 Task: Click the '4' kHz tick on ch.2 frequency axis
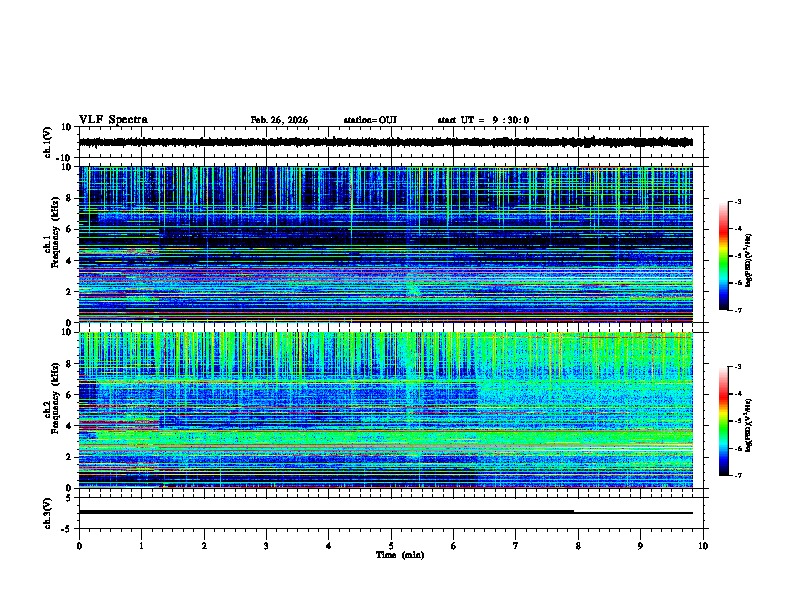69,426
